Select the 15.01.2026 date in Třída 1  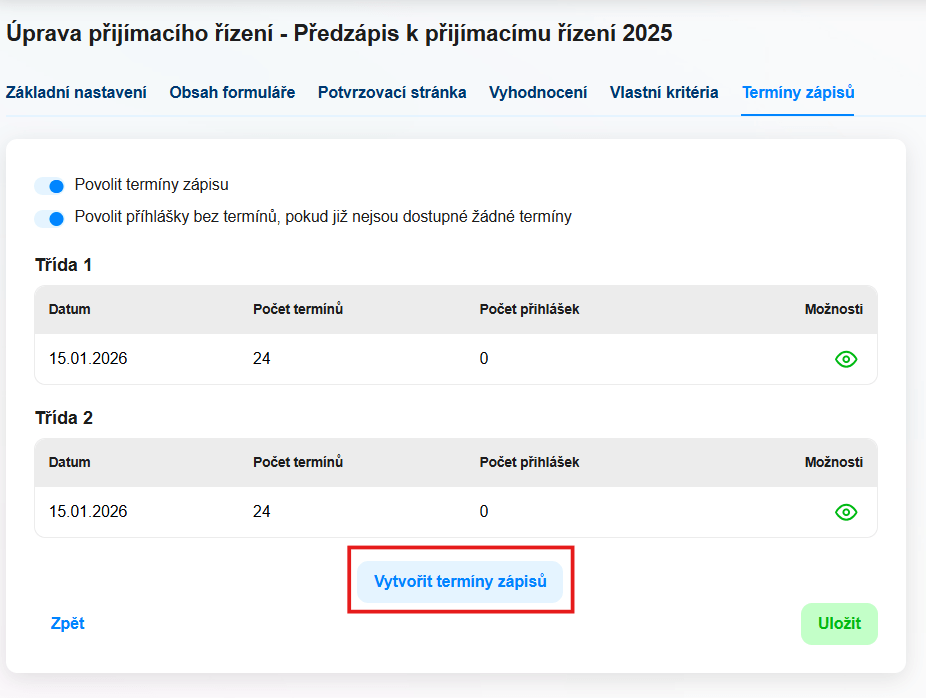point(88,359)
